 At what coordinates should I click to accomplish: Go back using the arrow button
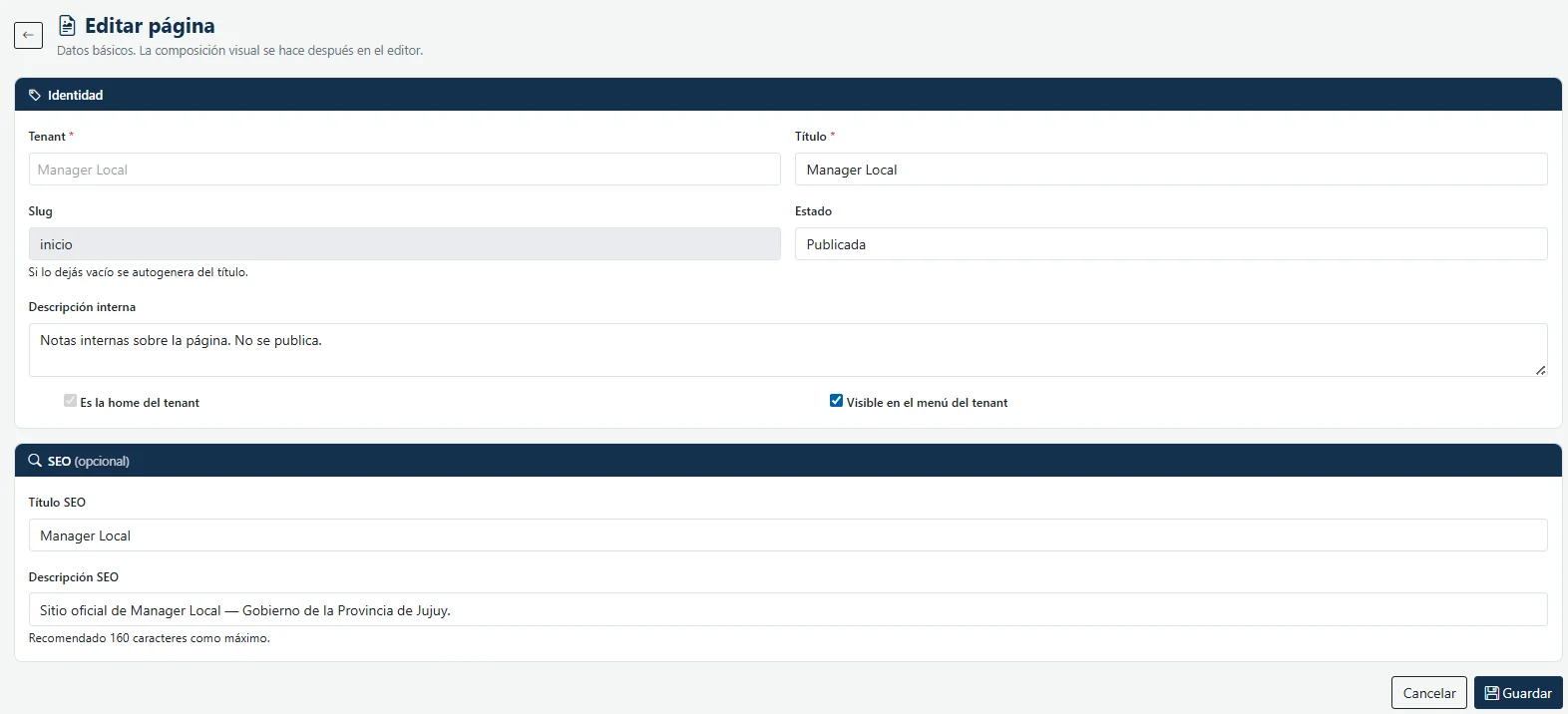[28, 35]
